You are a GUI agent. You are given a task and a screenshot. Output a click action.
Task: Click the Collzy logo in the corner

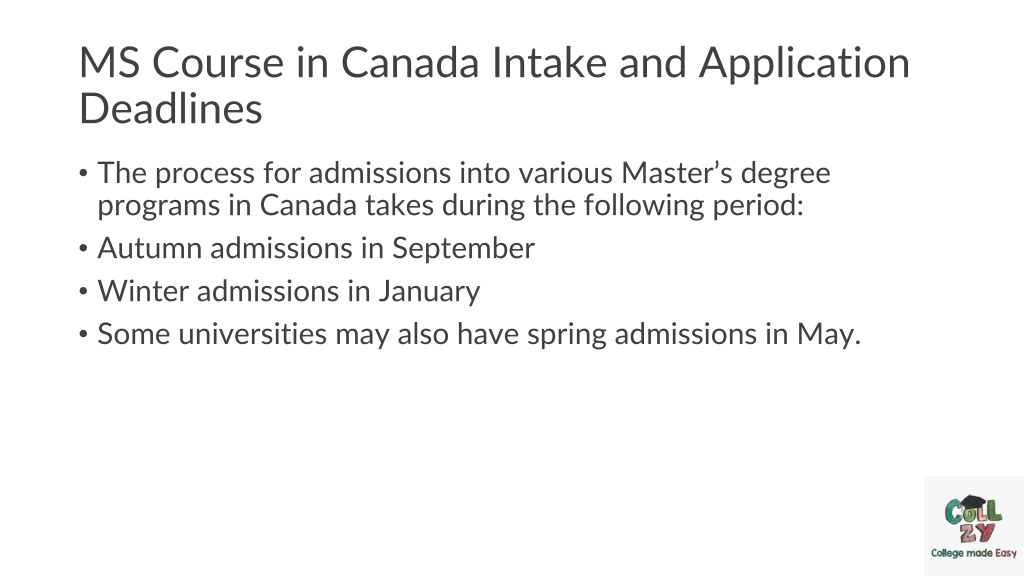(x=974, y=526)
